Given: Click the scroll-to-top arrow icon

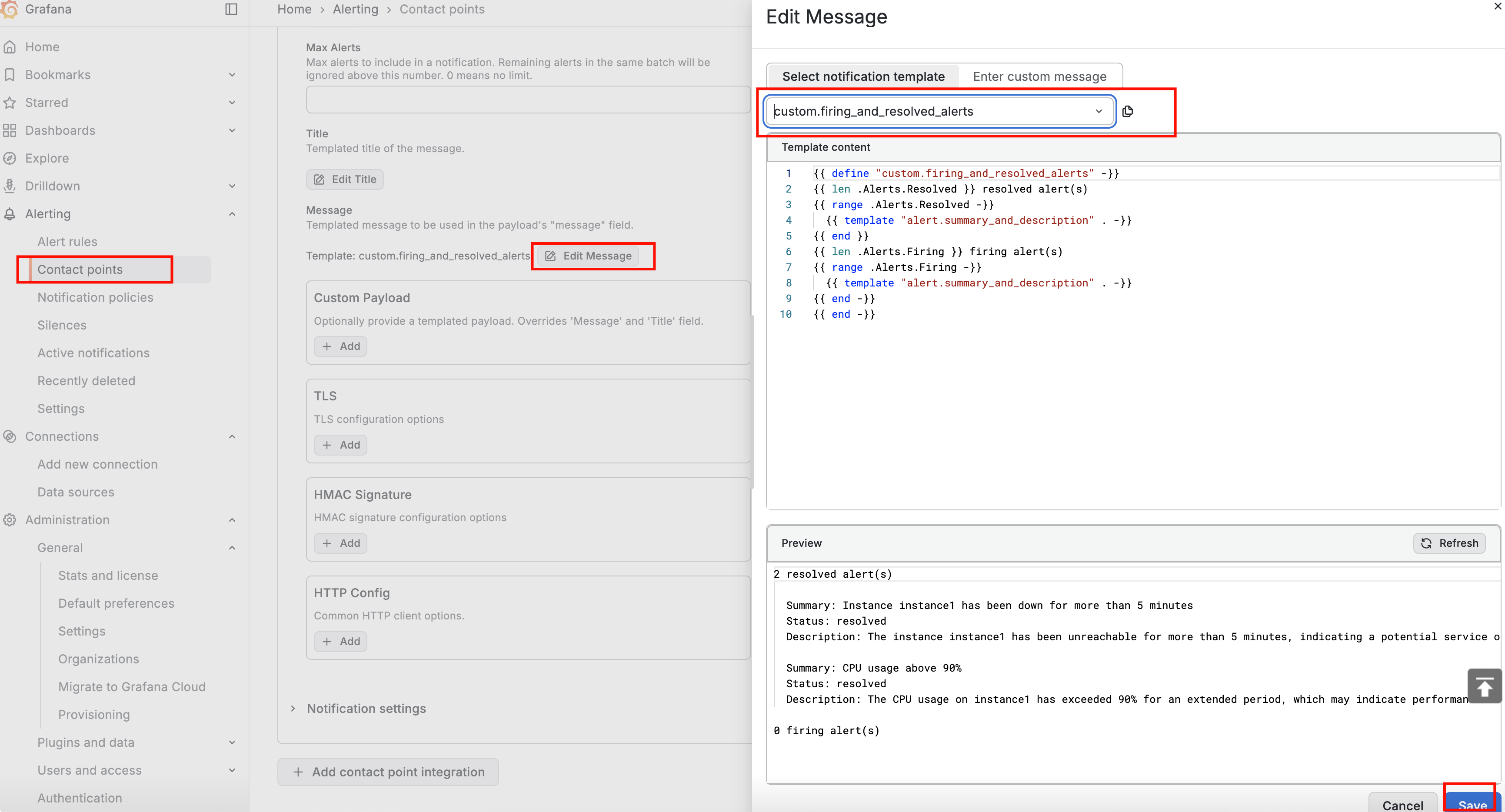Looking at the screenshot, I should click(x=1484, y=686).
